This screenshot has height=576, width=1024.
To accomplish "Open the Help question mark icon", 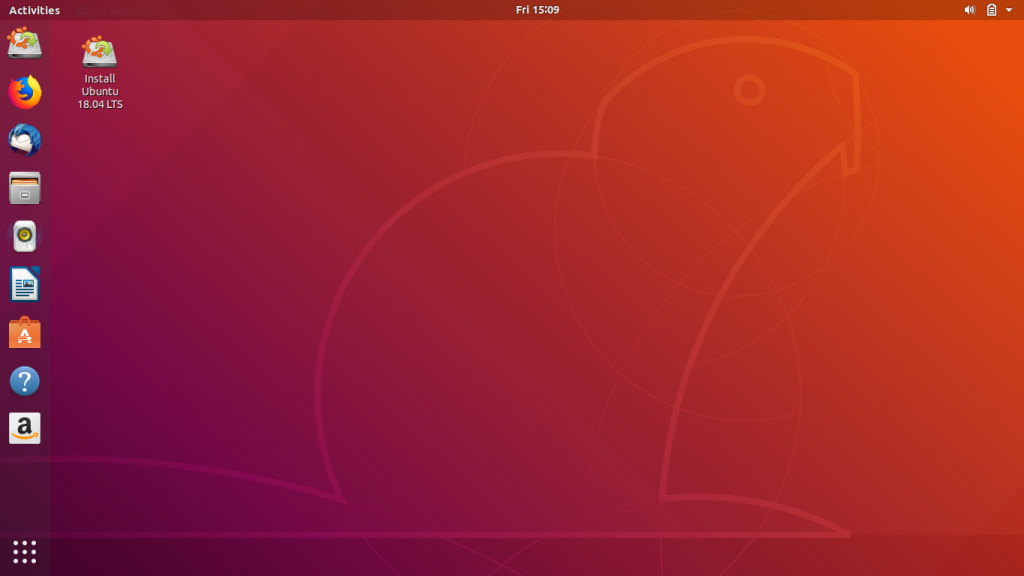I will (25, 381).
